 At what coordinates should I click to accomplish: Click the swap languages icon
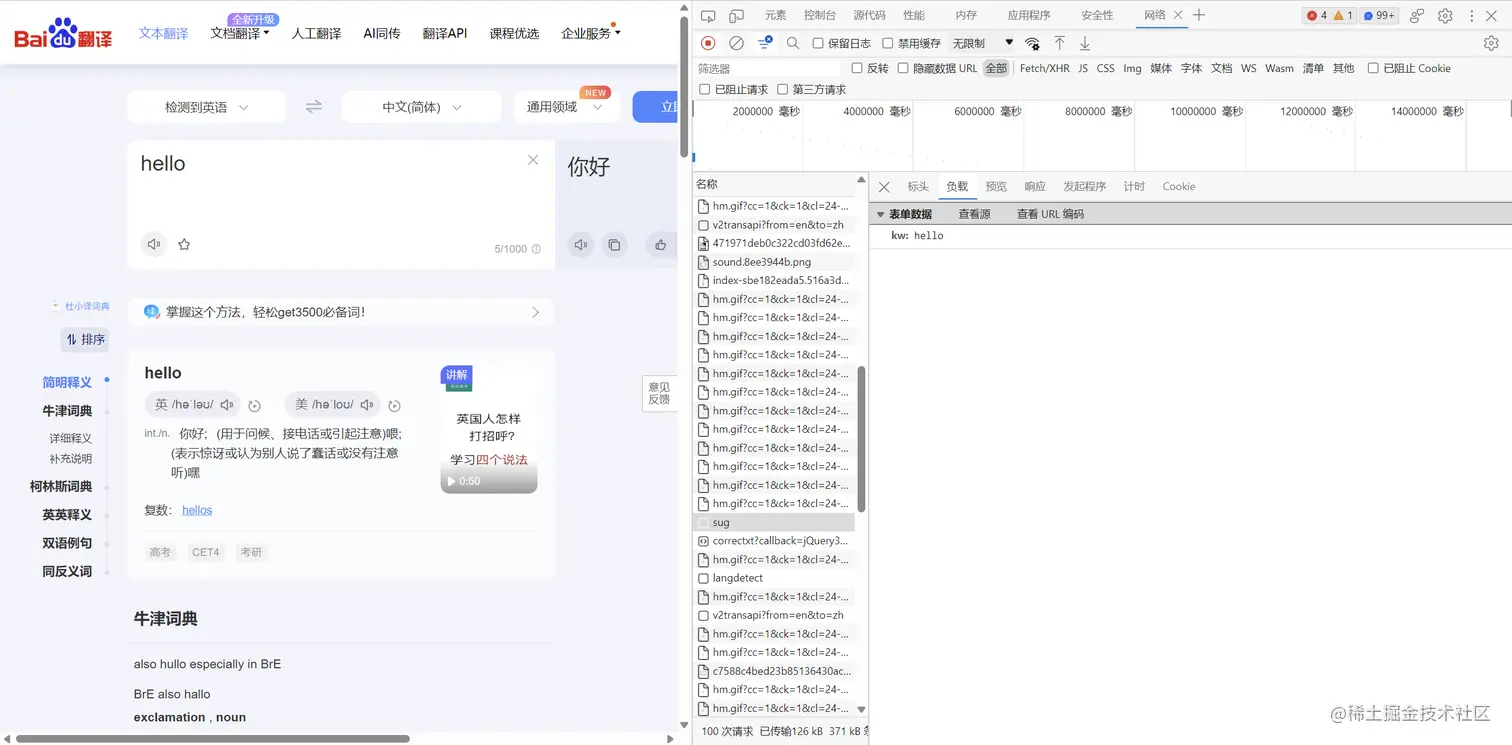(x=313, y=106)
